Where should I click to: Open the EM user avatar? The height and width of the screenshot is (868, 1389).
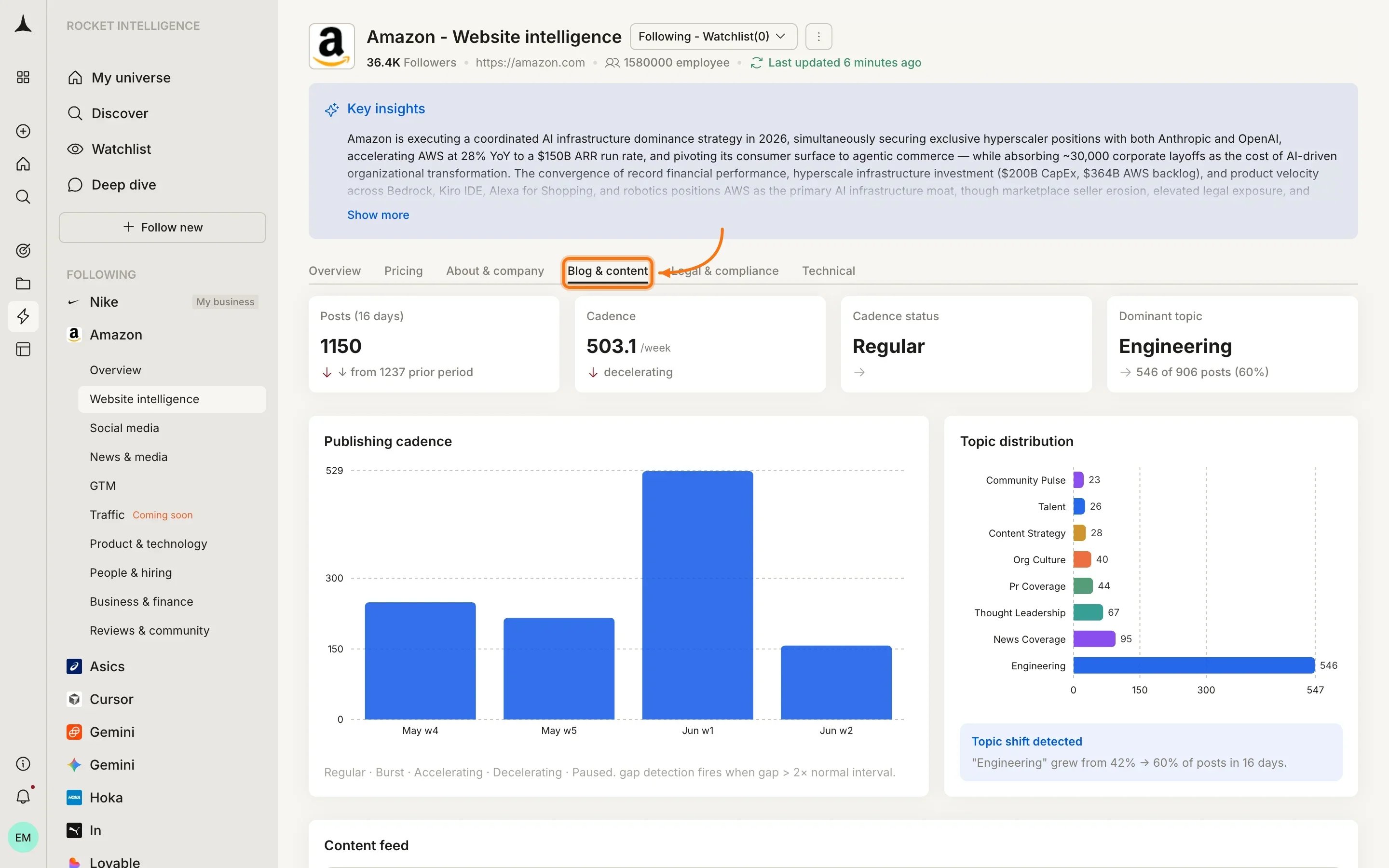pos(23,837)
